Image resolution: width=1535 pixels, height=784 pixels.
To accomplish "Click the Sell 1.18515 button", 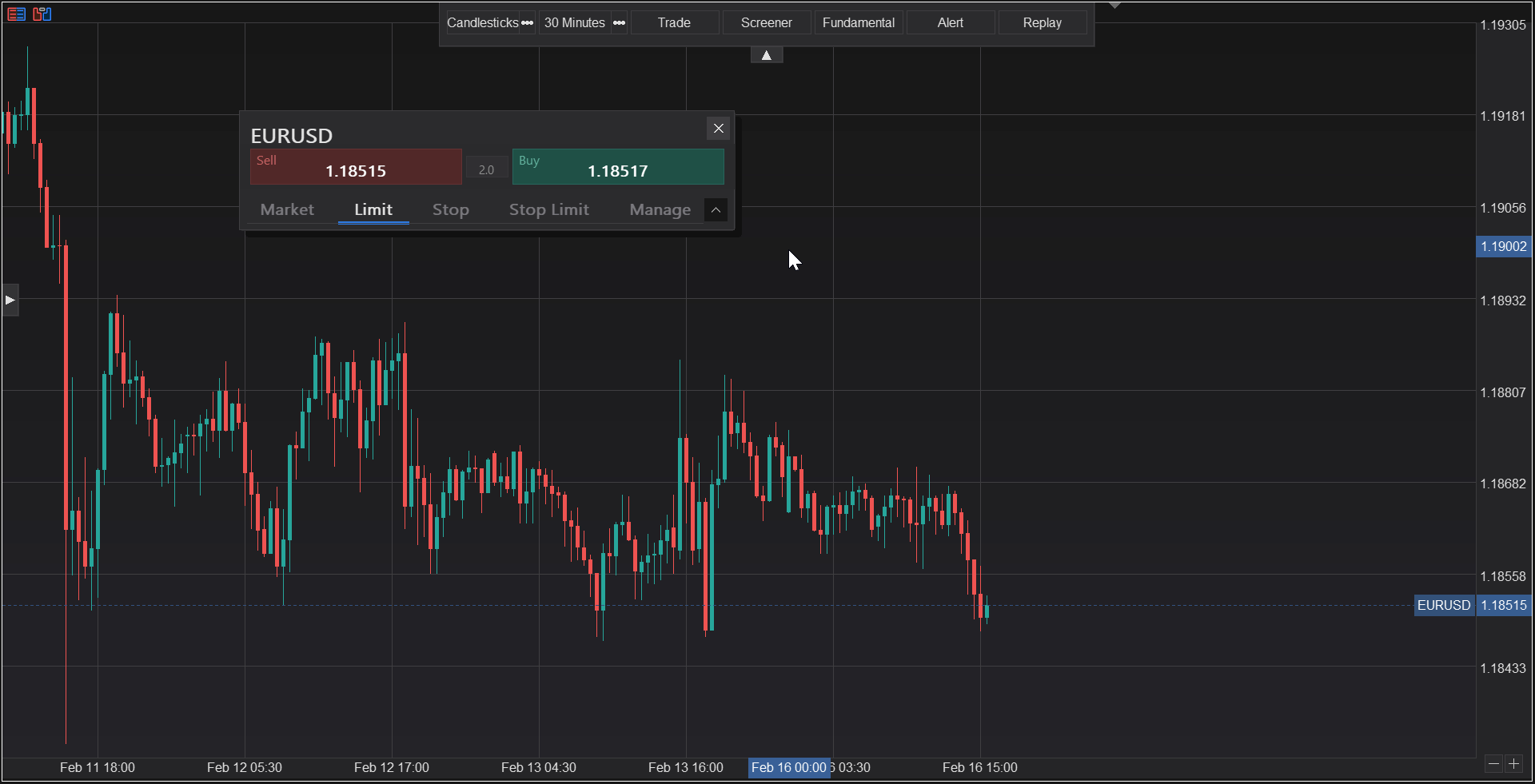I will click(x=355, y=167).
